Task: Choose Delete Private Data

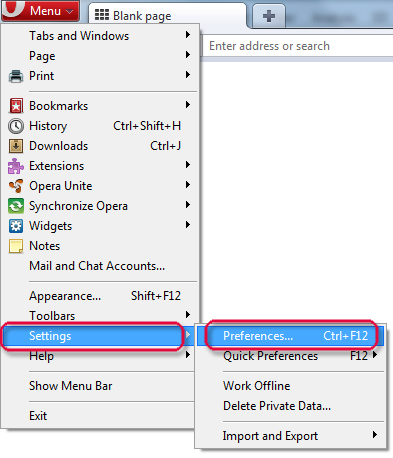Action: [x=290, y=406]
